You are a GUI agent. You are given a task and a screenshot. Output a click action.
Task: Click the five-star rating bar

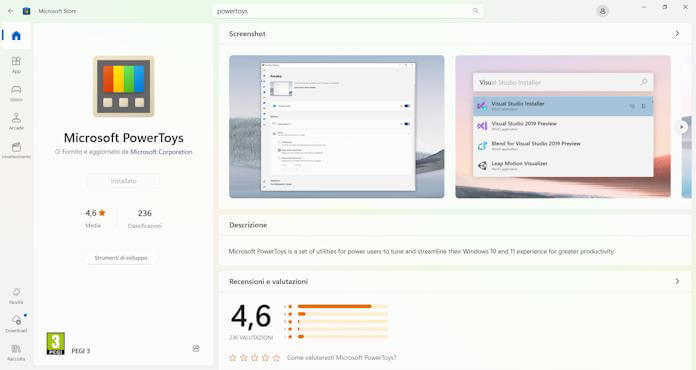tap(343, 306)
